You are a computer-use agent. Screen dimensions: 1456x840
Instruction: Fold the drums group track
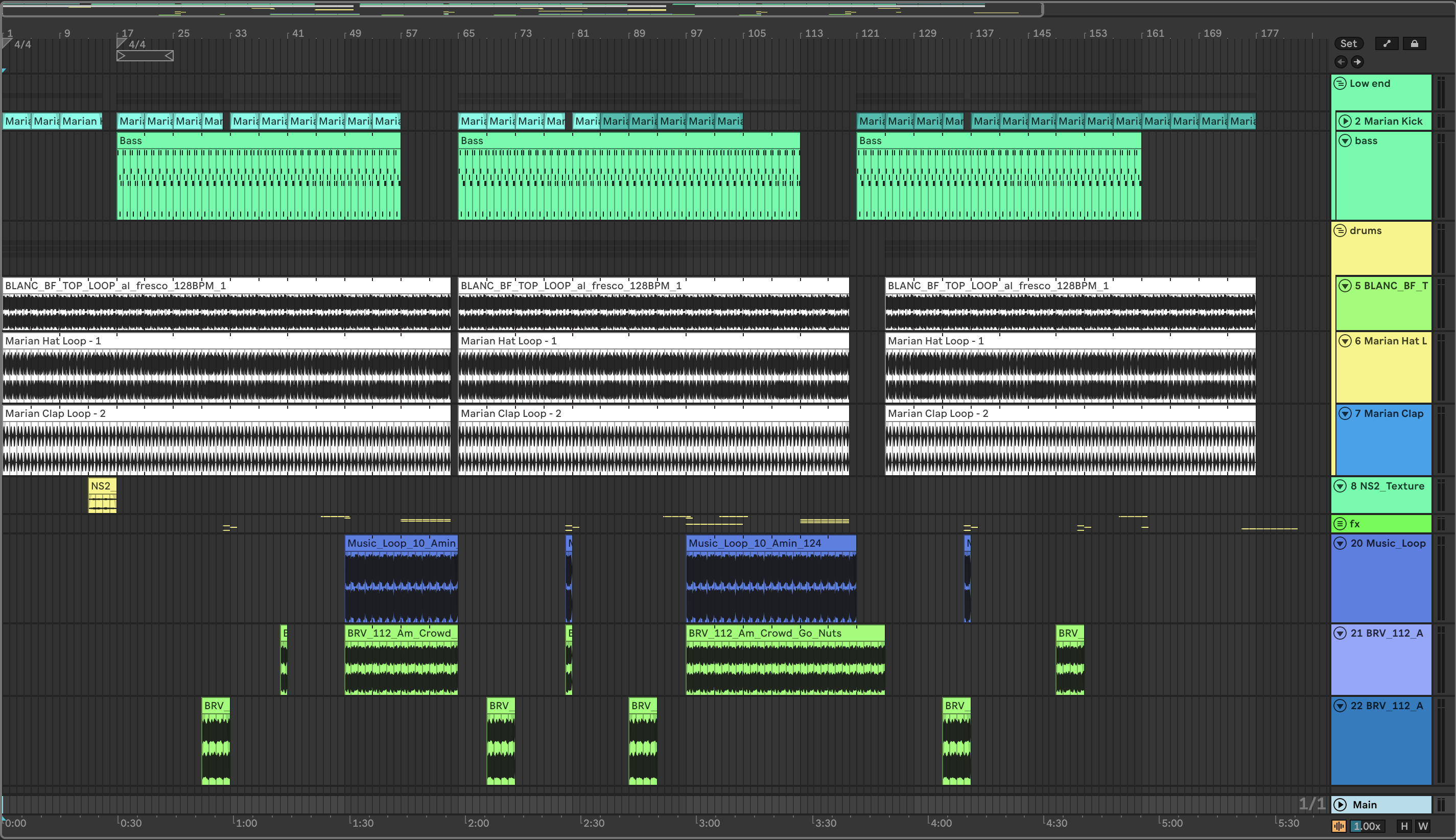pos(1340,231)
